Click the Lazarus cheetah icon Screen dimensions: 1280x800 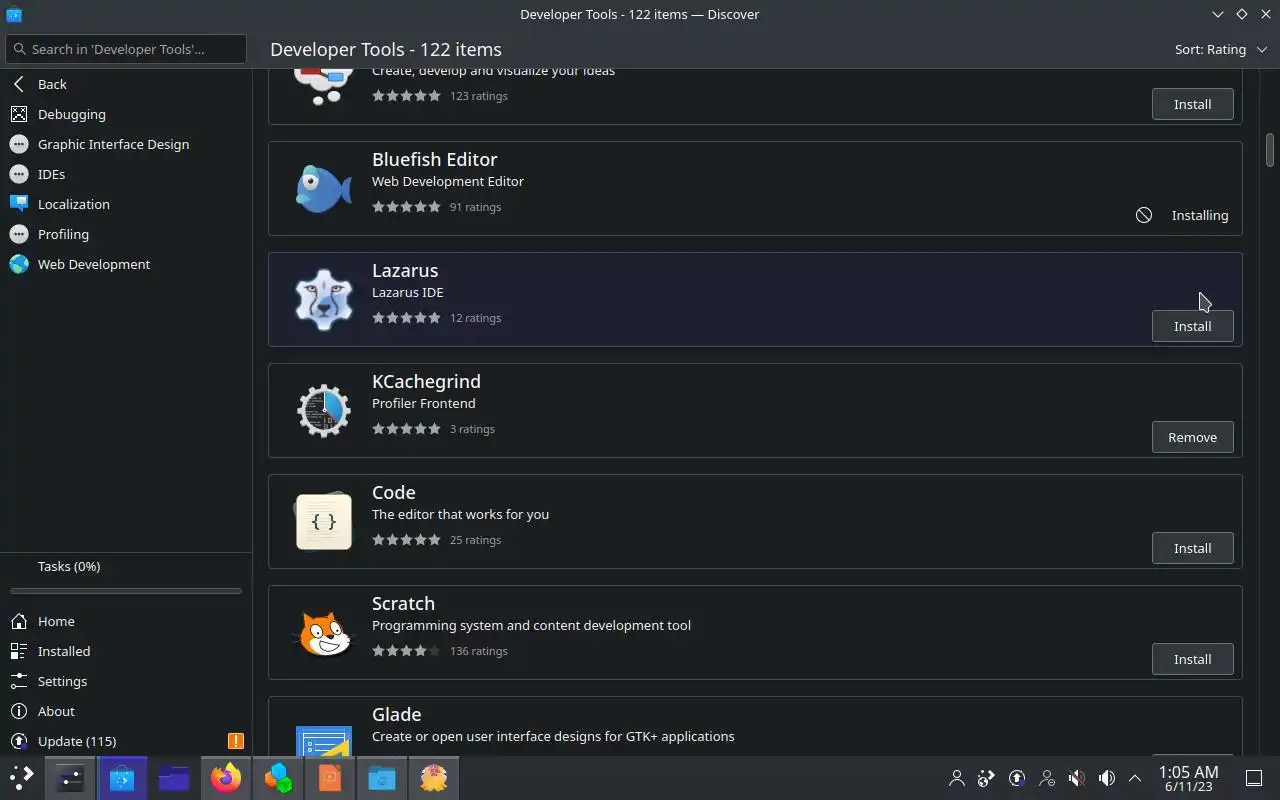[x=324, y=300]
